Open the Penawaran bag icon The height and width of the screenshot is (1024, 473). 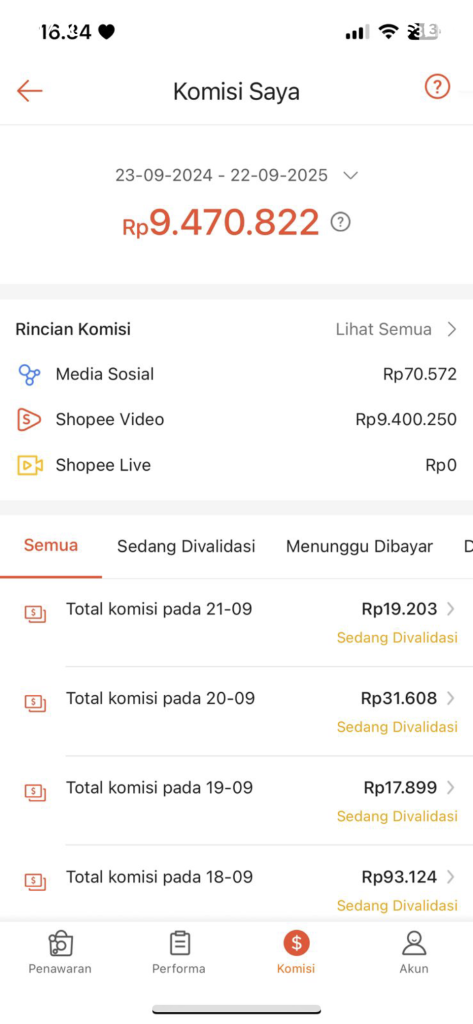pyautogui.click(x=60, y=943)
